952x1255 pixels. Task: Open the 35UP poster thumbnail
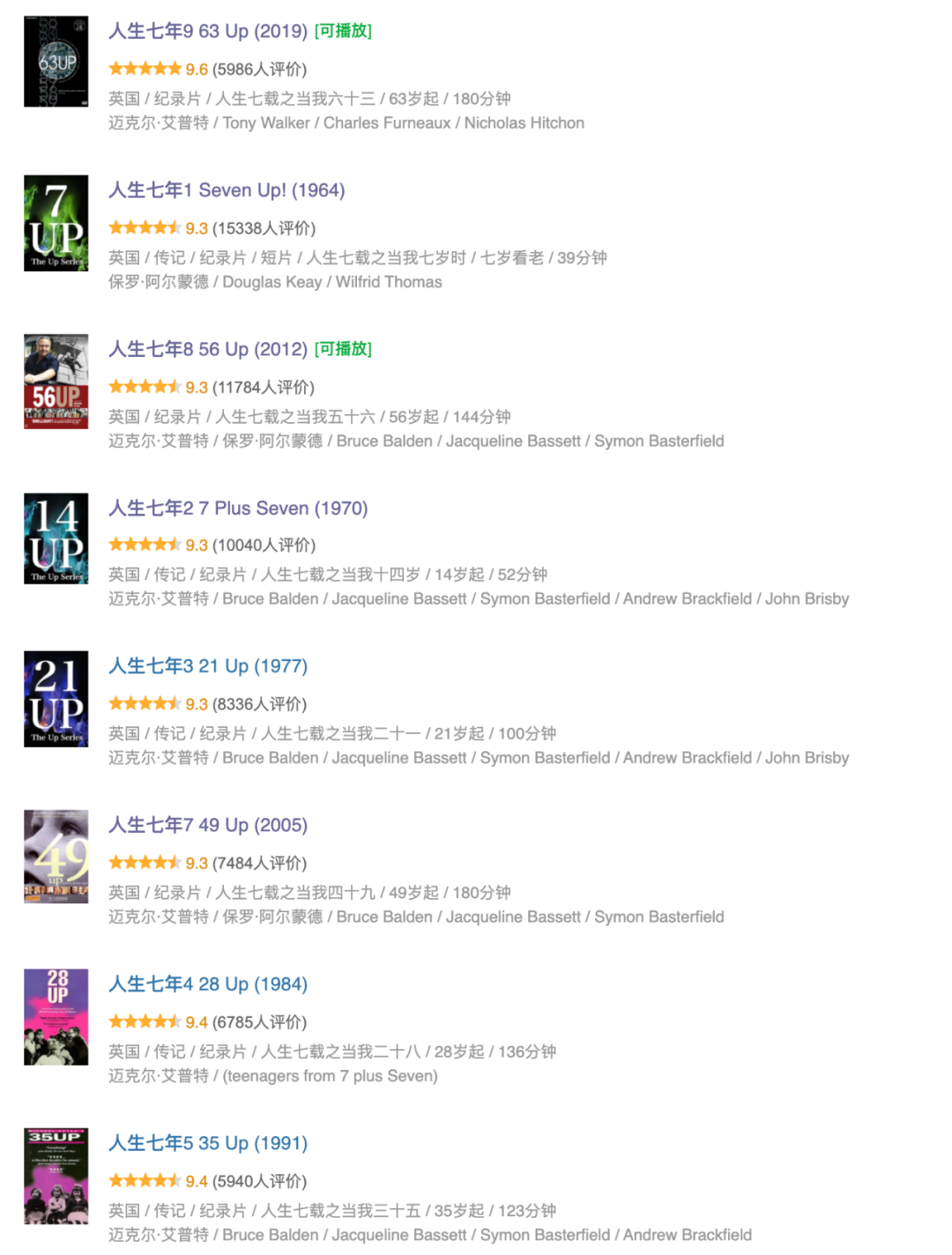point(56,1176)
